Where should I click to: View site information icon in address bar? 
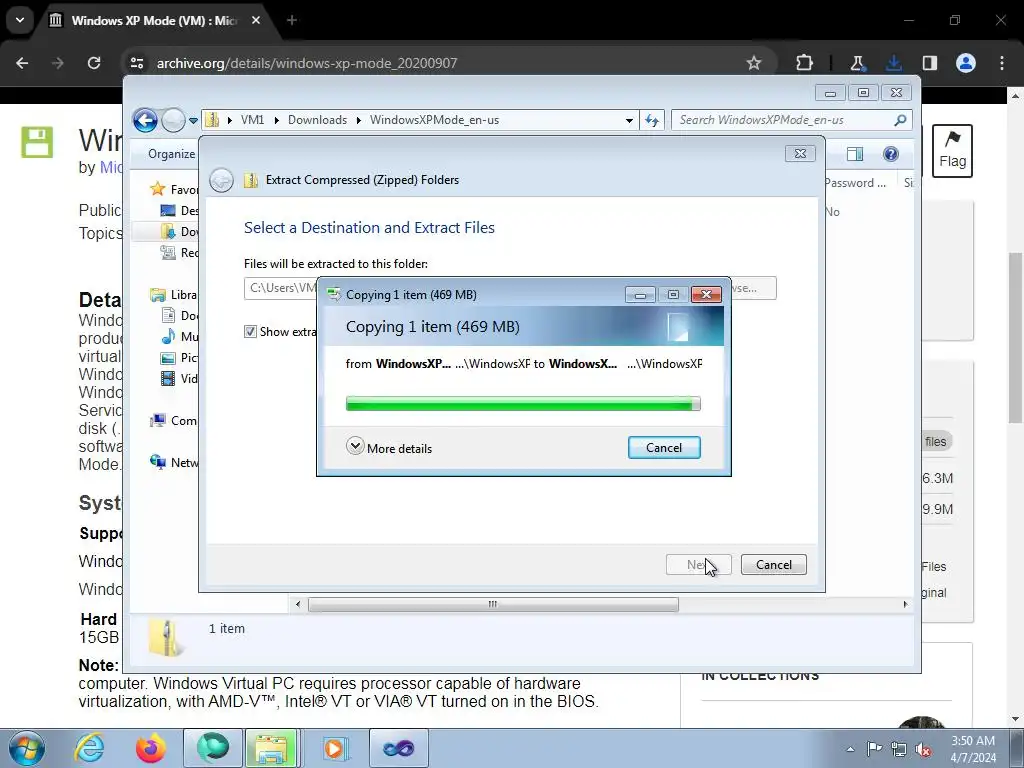[x=136, y=63]
